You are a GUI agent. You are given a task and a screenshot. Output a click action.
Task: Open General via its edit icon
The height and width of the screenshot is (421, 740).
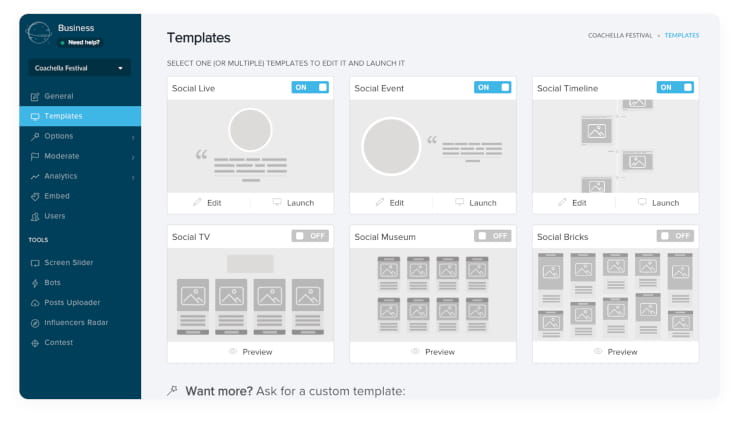[x=35, y=97]
